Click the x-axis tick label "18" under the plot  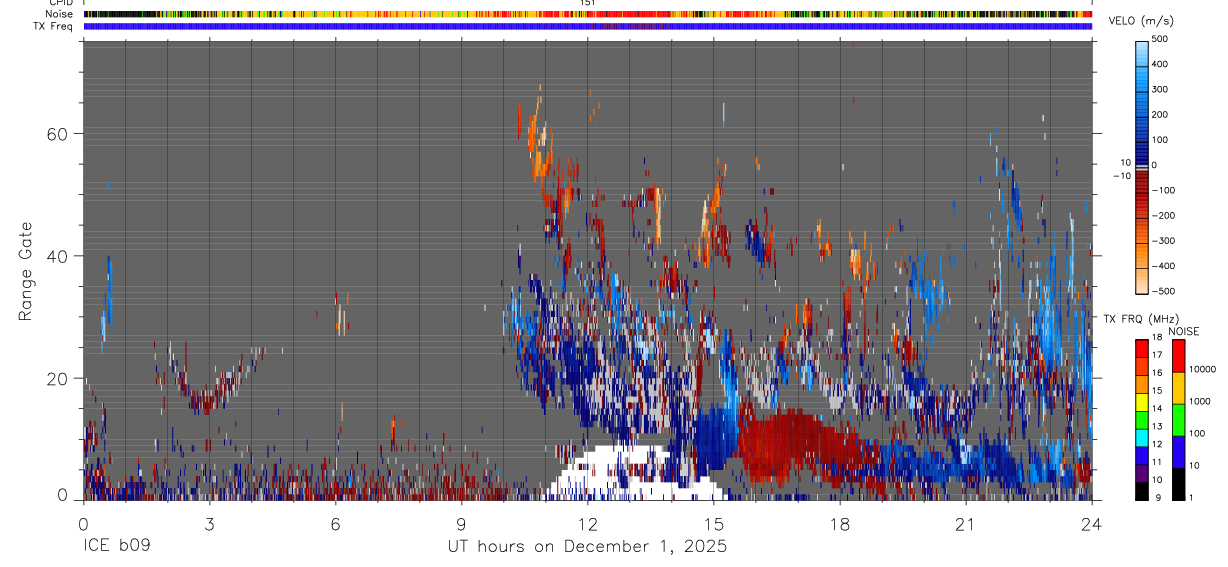[x=839, y=524]
